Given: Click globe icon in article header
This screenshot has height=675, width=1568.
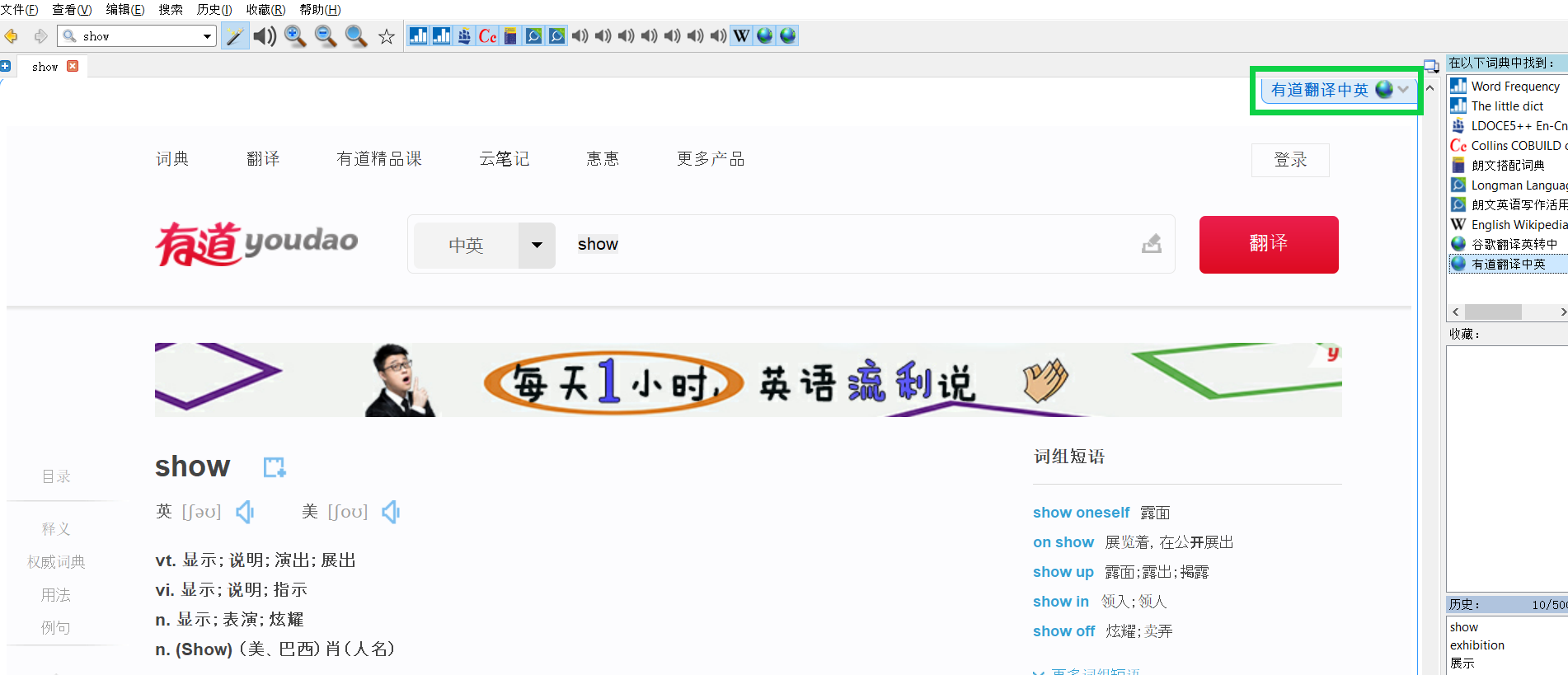Looking at the screenshot, I should [1384, 89].
